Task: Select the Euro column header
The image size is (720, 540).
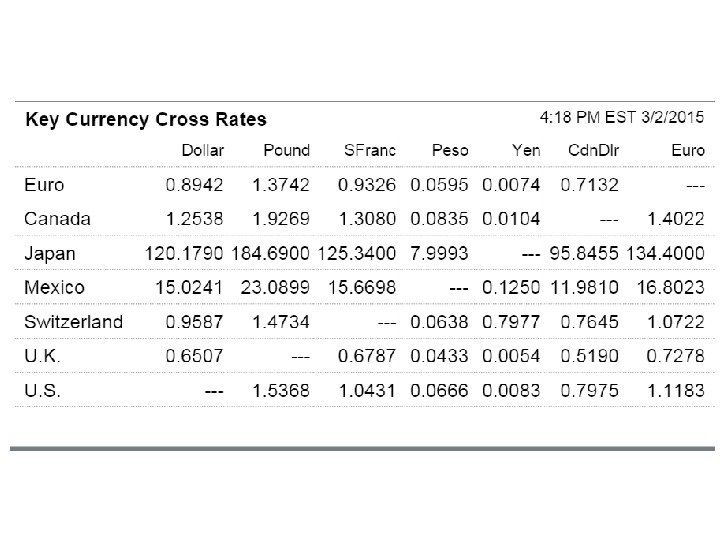Action: pos(686,151)
